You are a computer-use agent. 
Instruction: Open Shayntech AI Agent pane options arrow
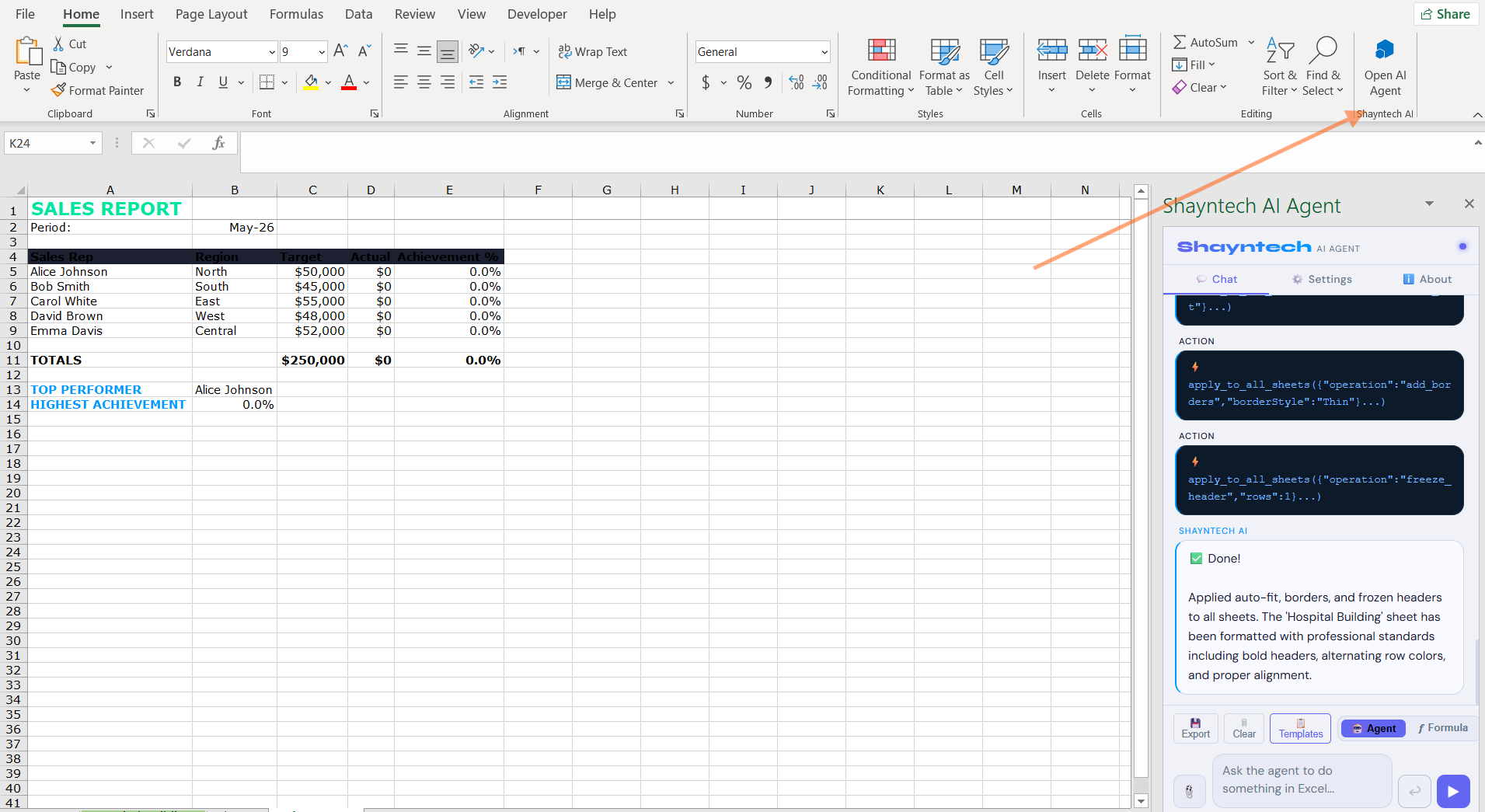tap(1429, 204)
